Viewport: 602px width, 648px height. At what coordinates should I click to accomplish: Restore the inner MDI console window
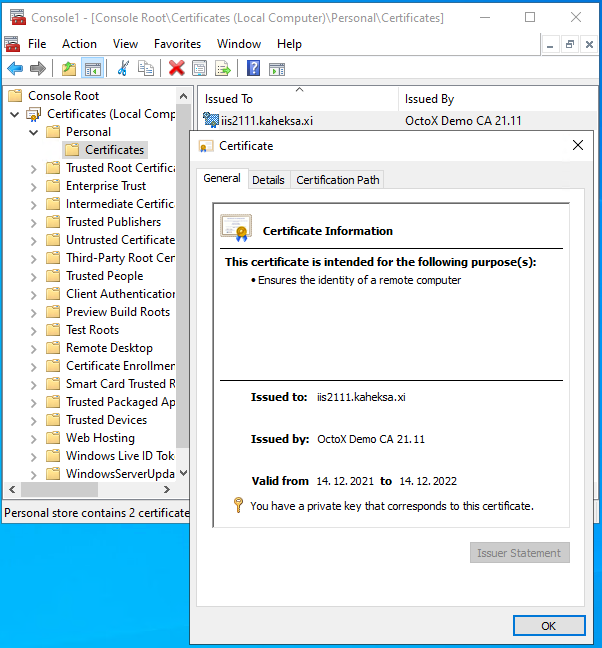coord(569,44)
